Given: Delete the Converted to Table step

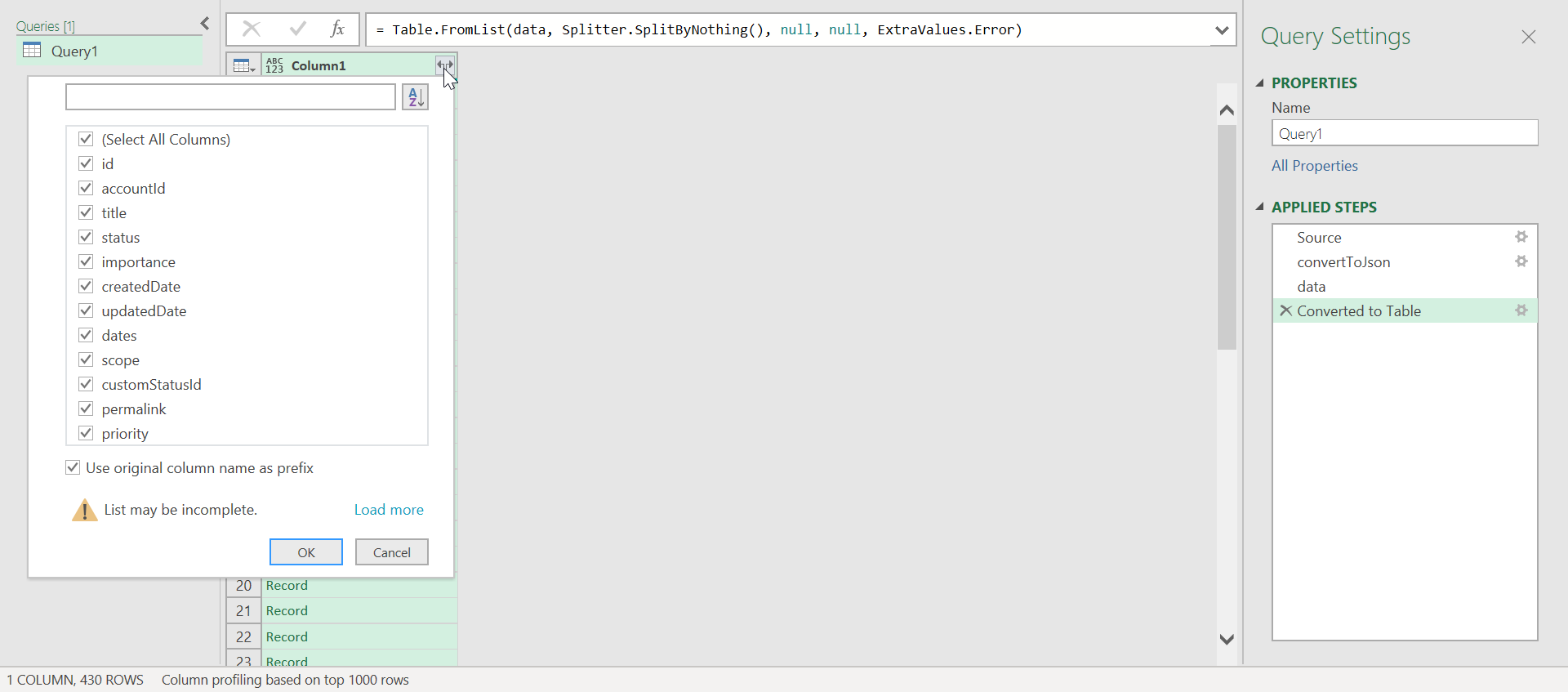Looking at the screenshot, I should pos(1285,310).
